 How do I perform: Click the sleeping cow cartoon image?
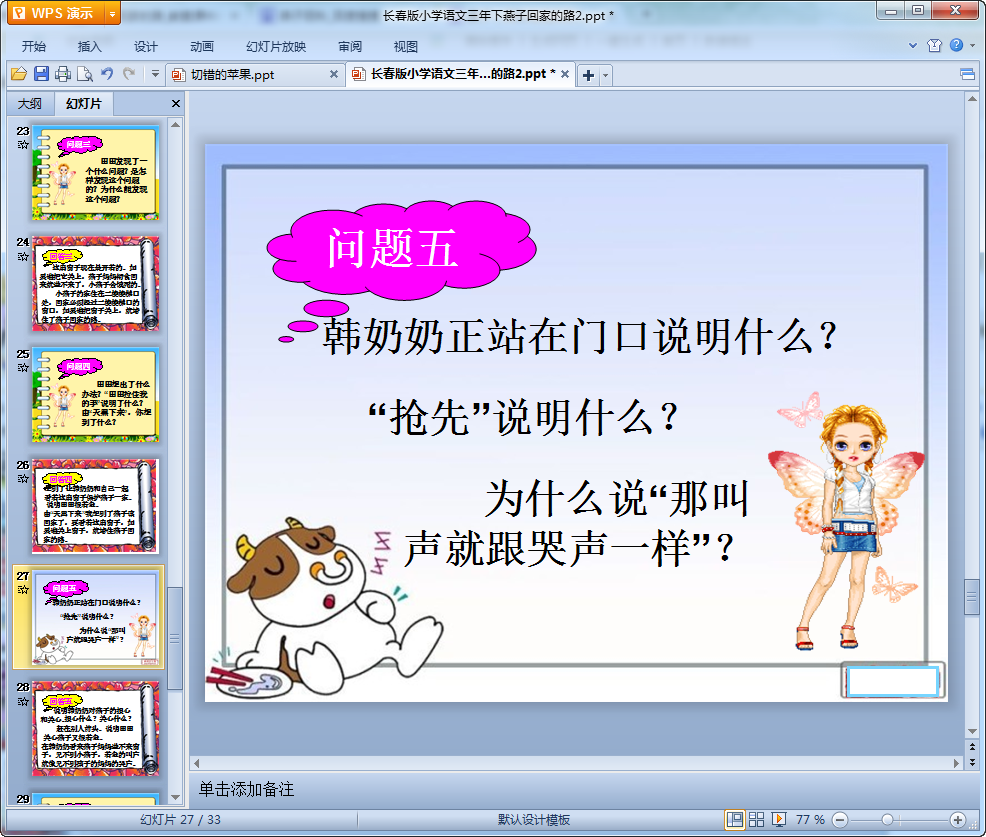pos(325,607)
